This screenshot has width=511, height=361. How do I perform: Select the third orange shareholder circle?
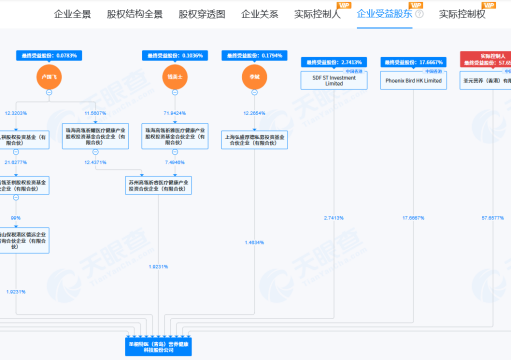[x=254, y=77]
